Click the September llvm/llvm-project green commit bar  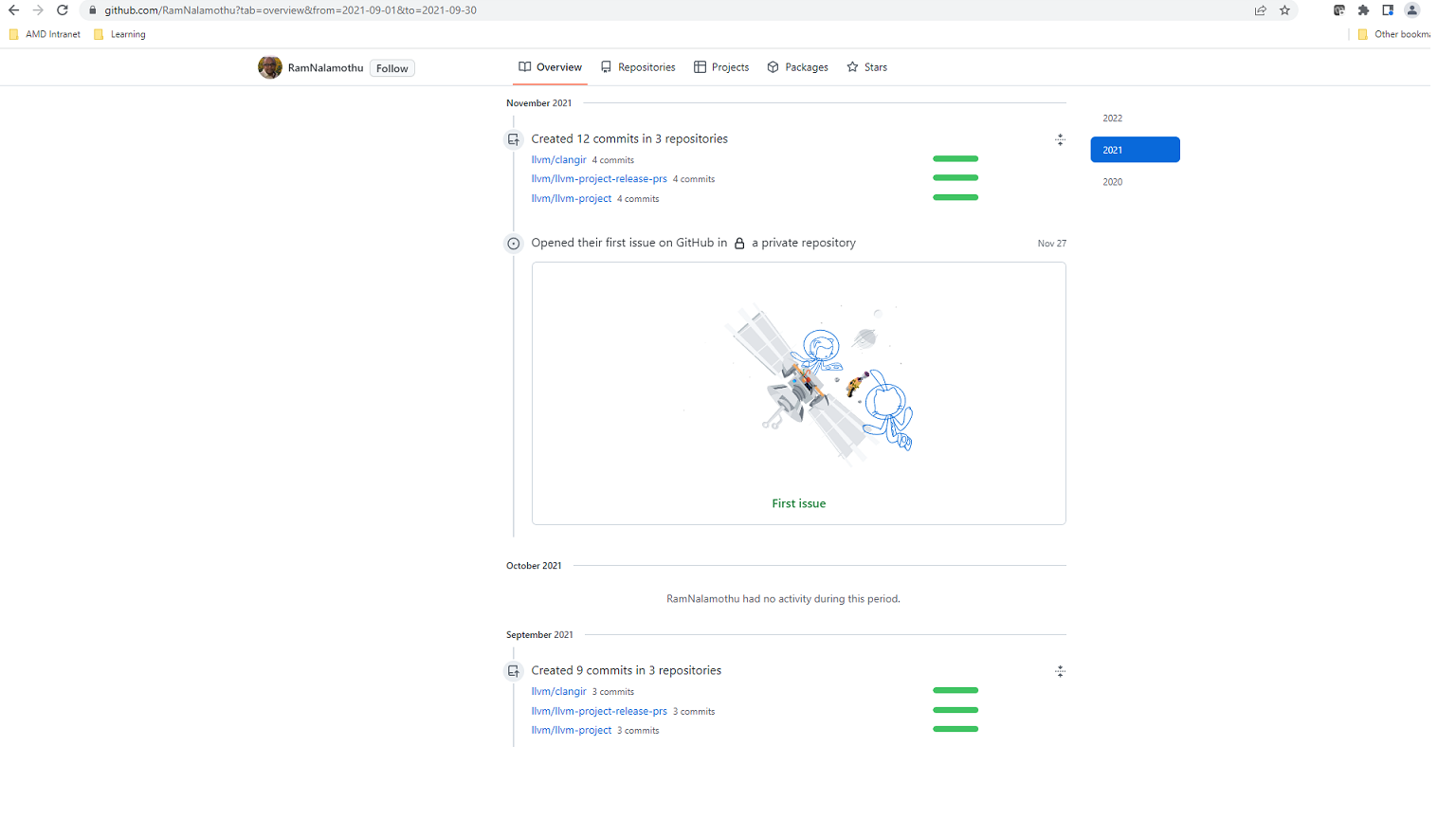tap(955, 729)
